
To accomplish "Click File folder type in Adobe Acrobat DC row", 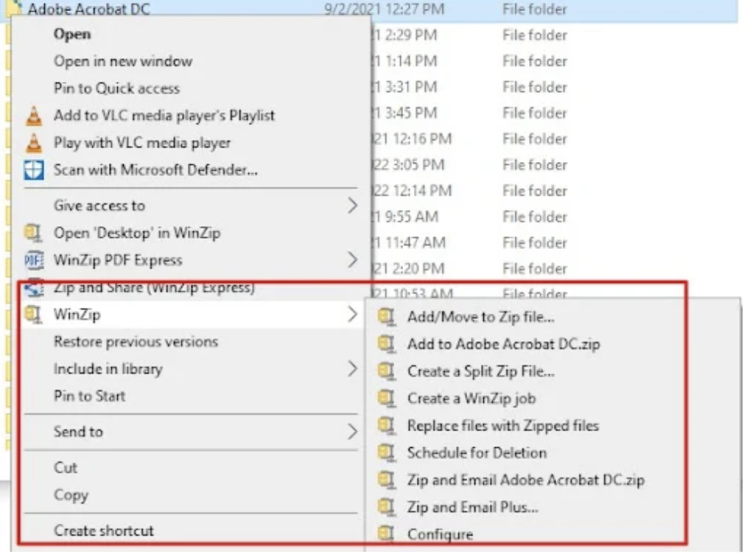I will pyautogui.click(x=534, y=9).
